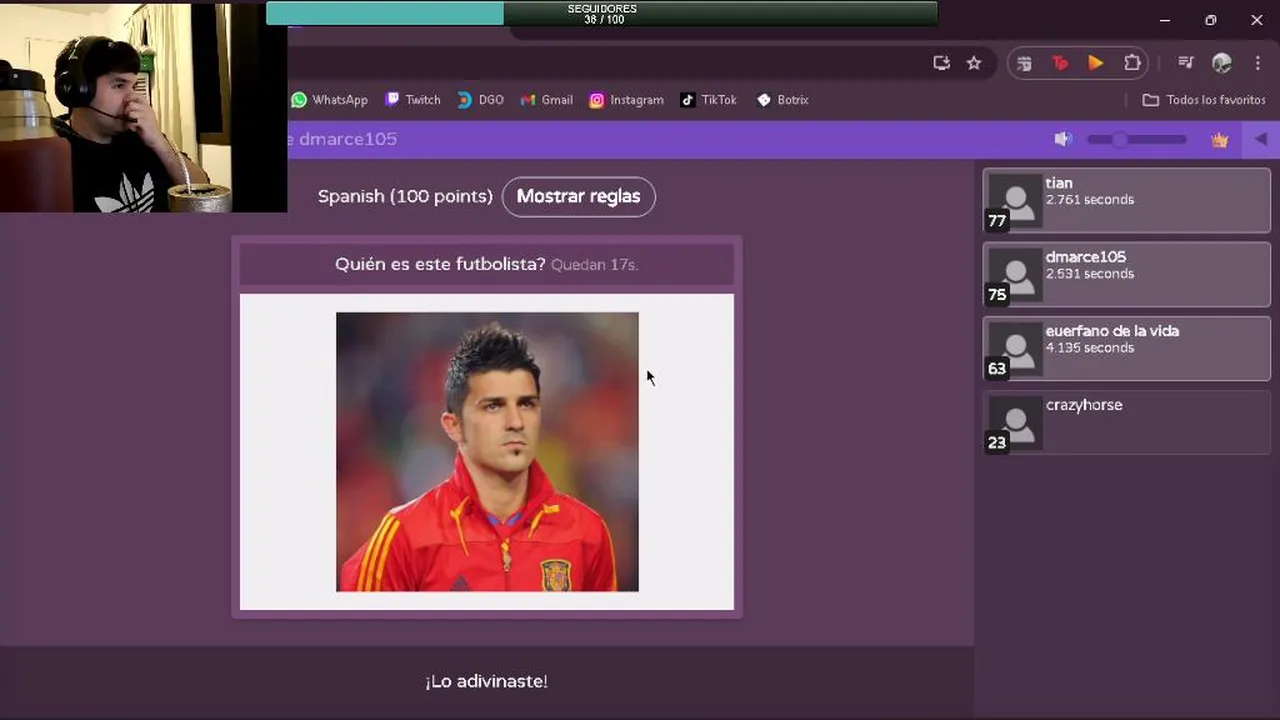Restore down the browser window
This screenshot has height=720, width=1280.
click(1211, 20)
